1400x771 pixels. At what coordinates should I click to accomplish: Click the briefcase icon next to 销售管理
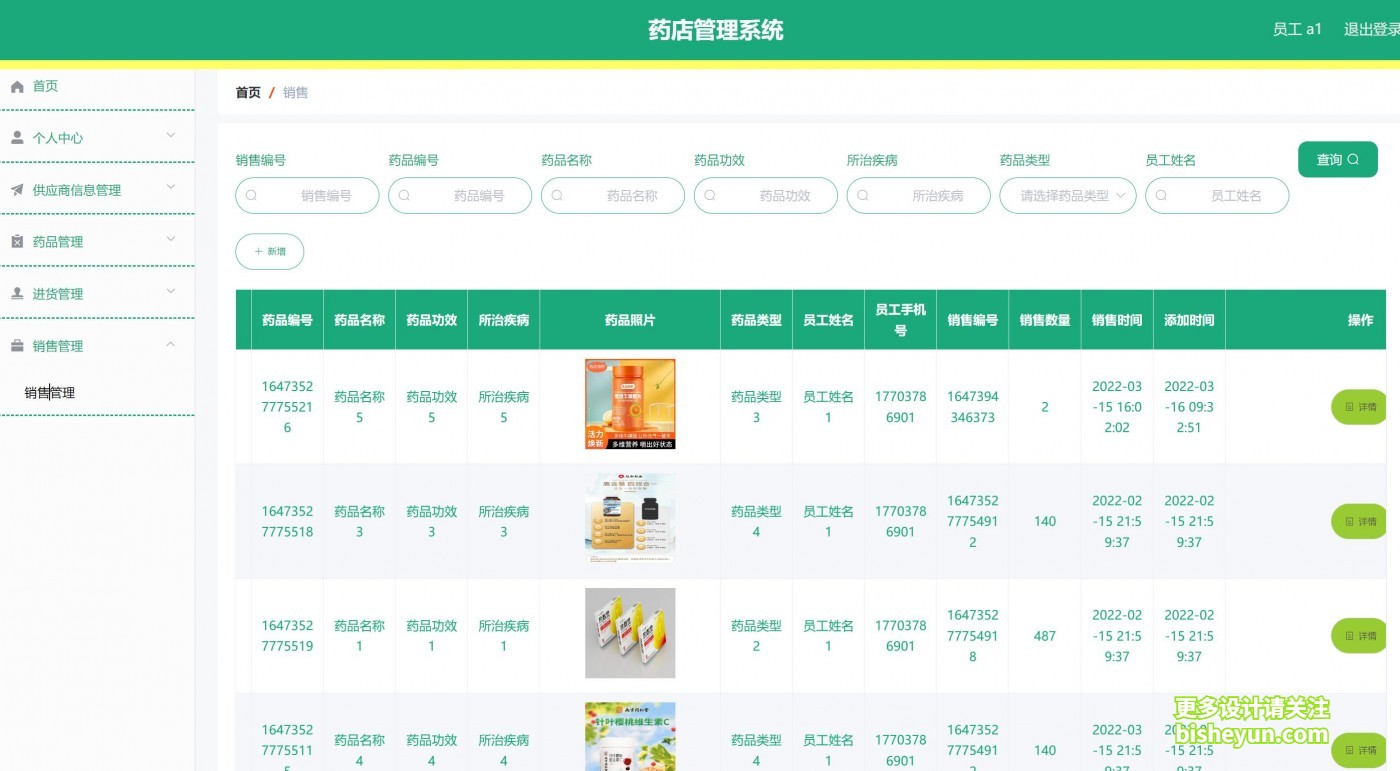tap(17, 346)
